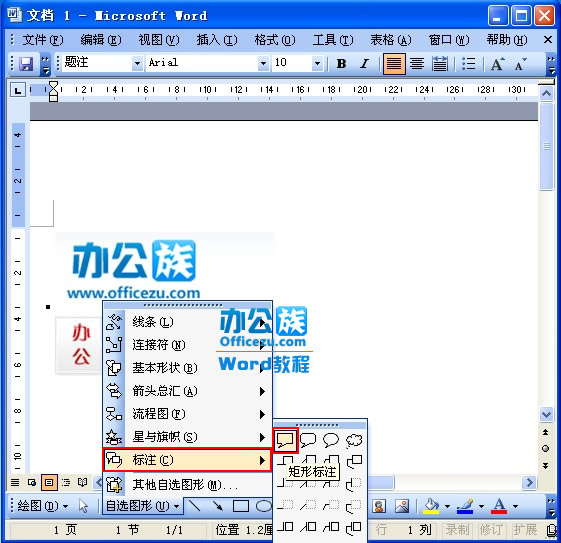
Task: Select the cloud callout shape
Action: [354, 440]
